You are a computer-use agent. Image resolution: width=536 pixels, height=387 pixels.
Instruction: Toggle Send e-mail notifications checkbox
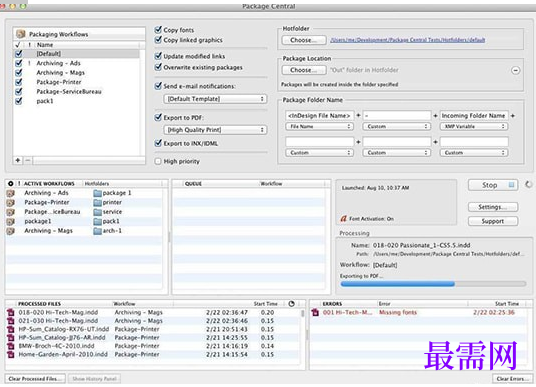[158, 86]
